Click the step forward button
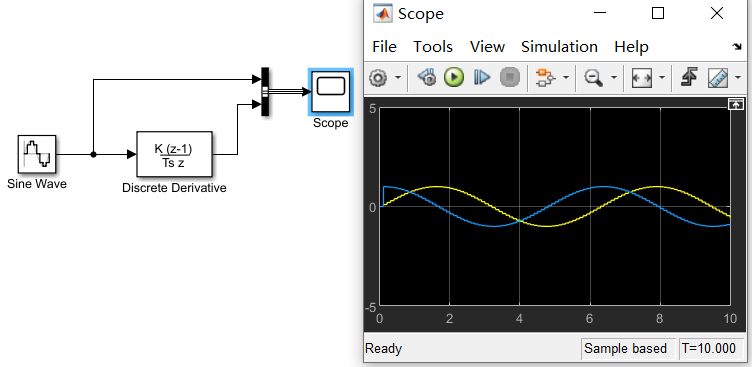 482,77
